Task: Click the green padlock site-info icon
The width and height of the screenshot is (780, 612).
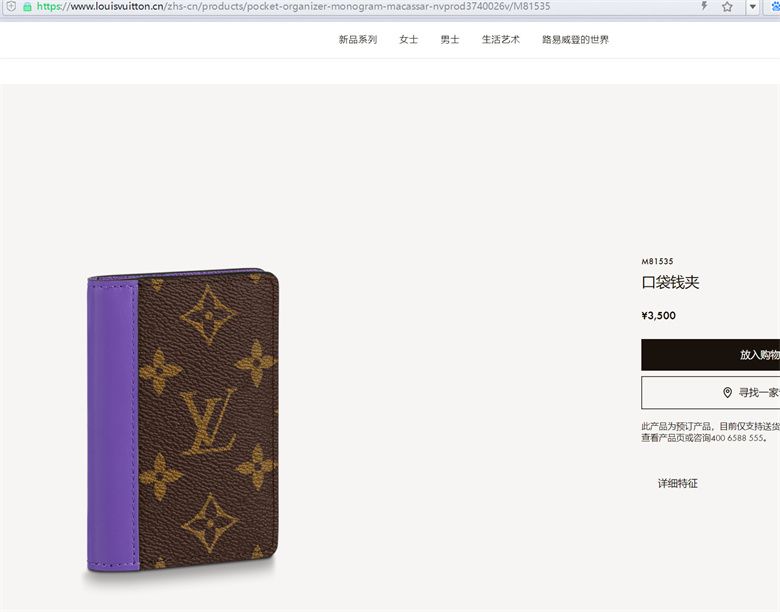Action: click(x=27, y=6)
